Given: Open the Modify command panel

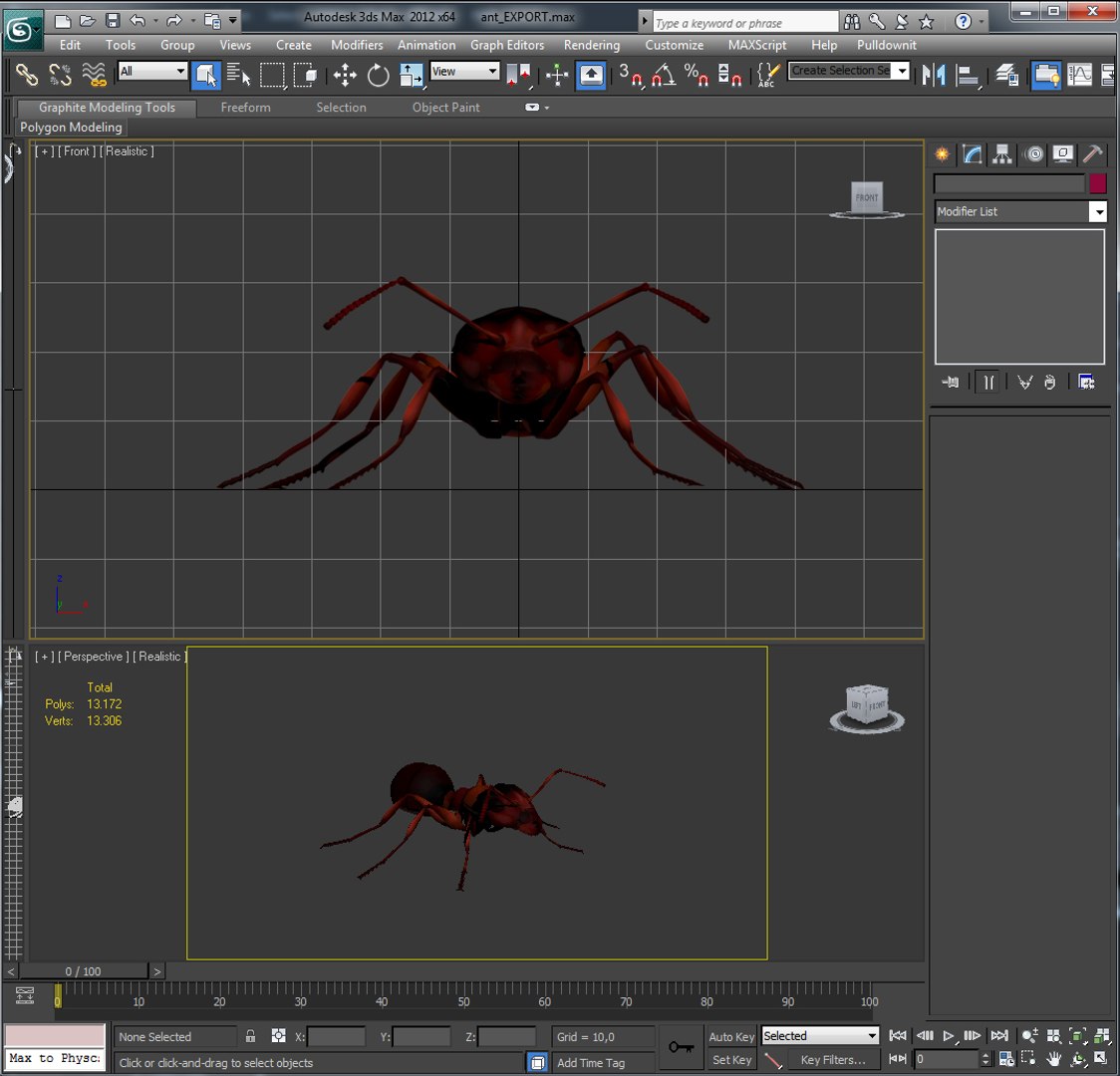Looking at the screenshot, I should 973,154.
